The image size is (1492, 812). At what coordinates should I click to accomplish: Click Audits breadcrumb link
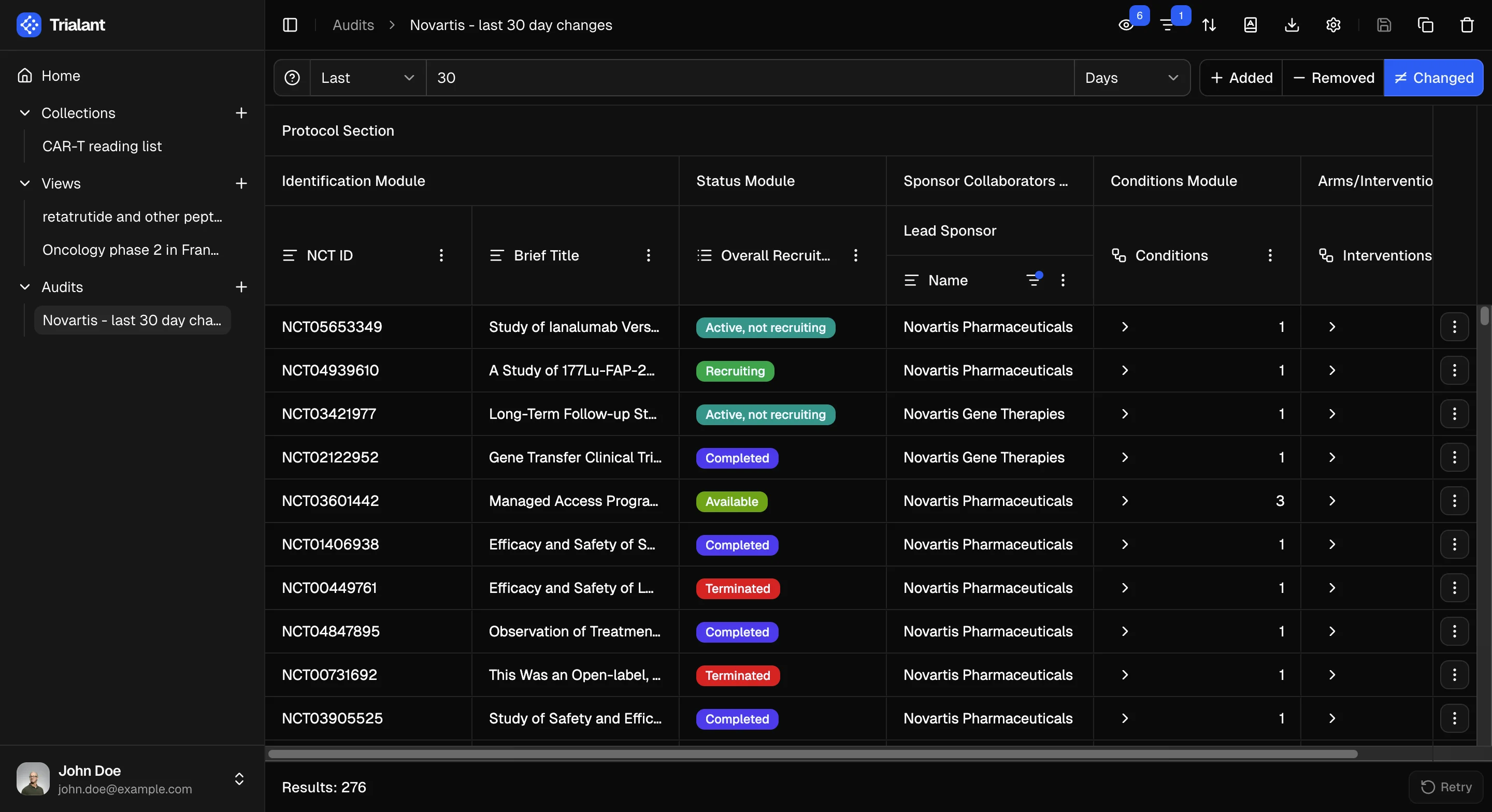point(353,25)
